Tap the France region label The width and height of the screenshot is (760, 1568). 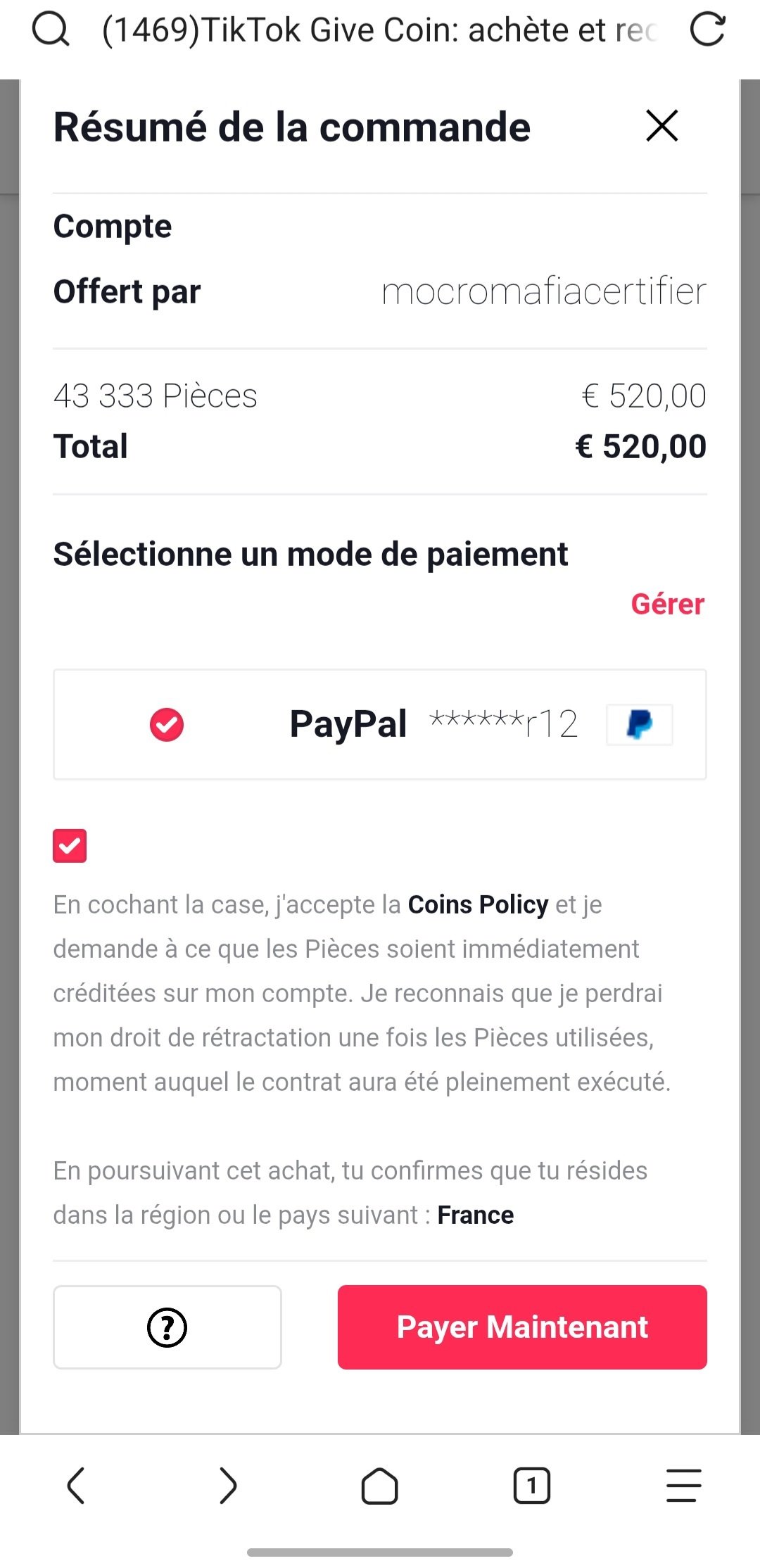476,1215
